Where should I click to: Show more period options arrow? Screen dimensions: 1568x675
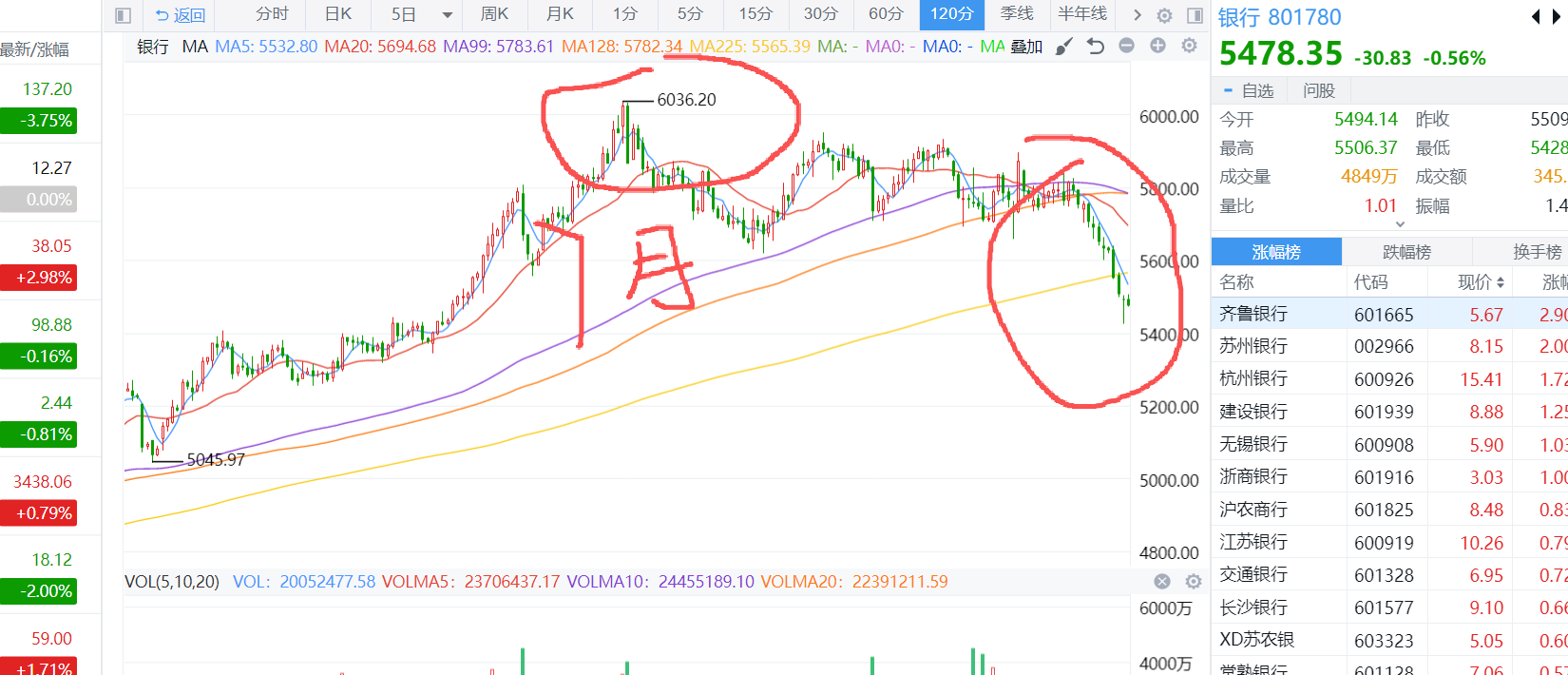pos(1137,15)
